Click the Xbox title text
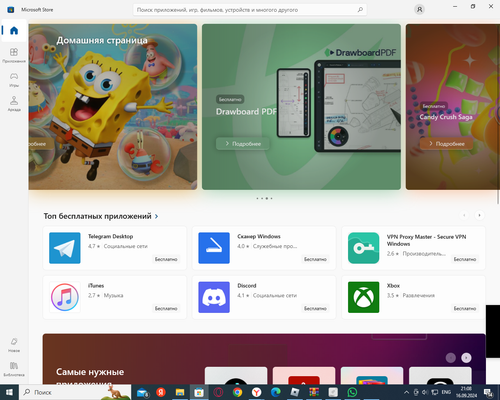Image resolution: width=500 pixels, height=400 pixels. pyautogui.click(x=393, y=286)
